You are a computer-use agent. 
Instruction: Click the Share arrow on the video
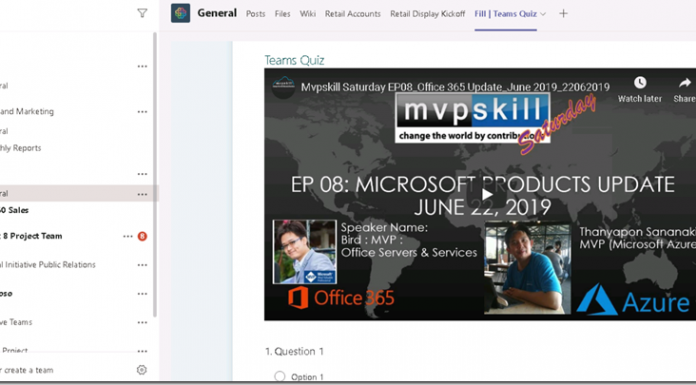coord(685,83)
